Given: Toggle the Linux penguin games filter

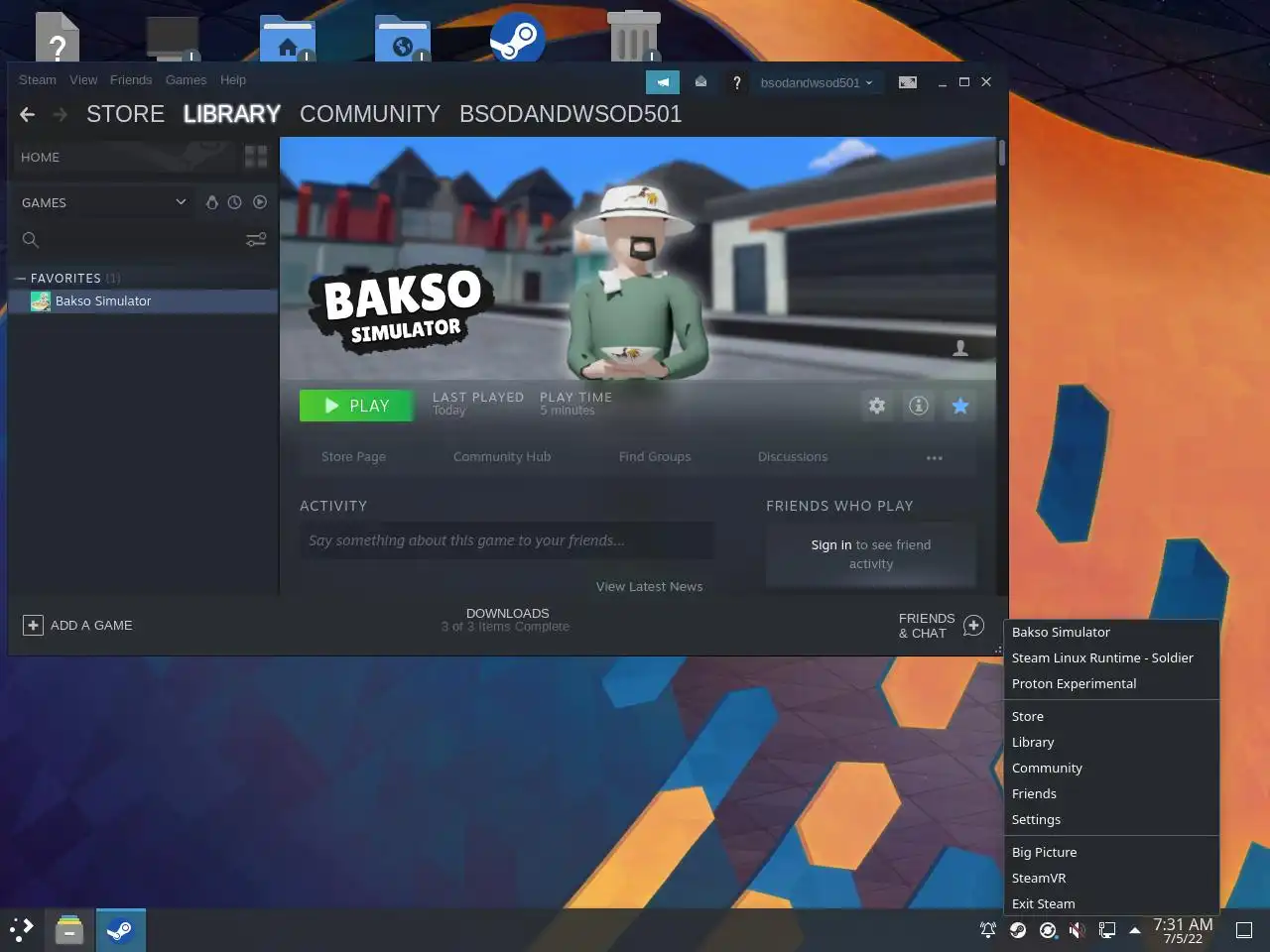Looking at the screenshot, I should coord(211,202).
